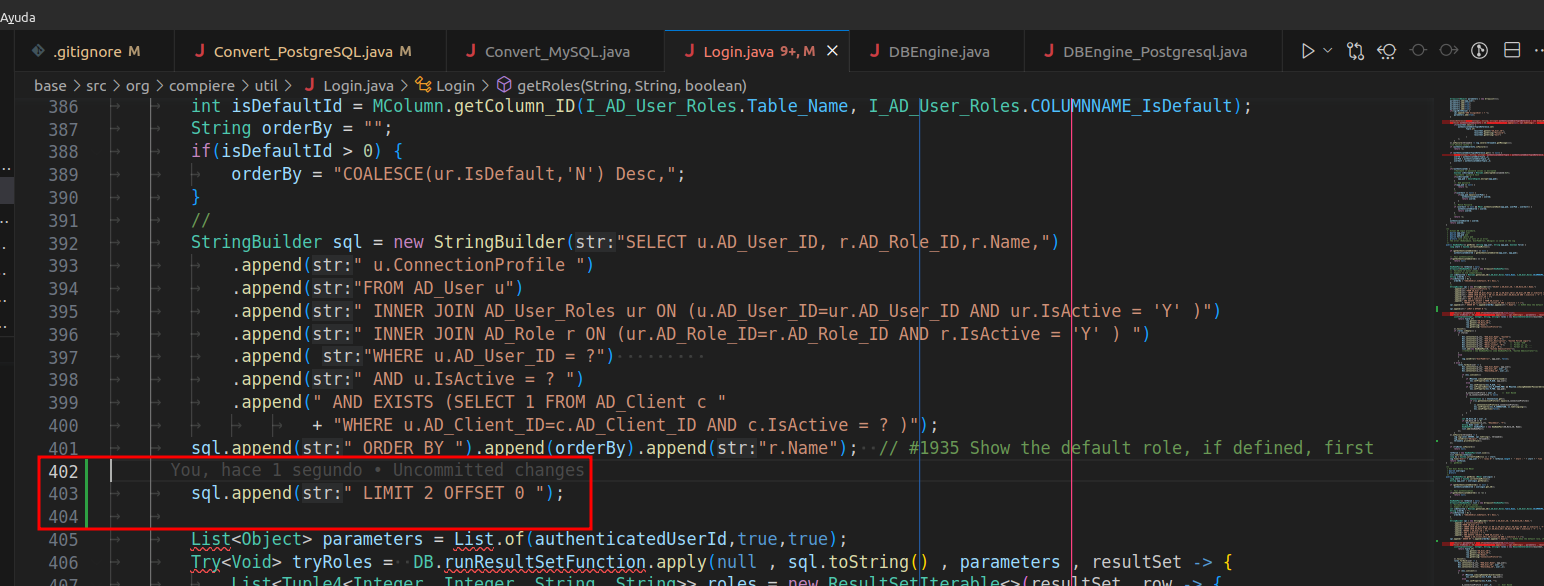Screen dimensions: 1544x586
Task: Open the run configuration dropdown chevron
Action: (1326, 50)
